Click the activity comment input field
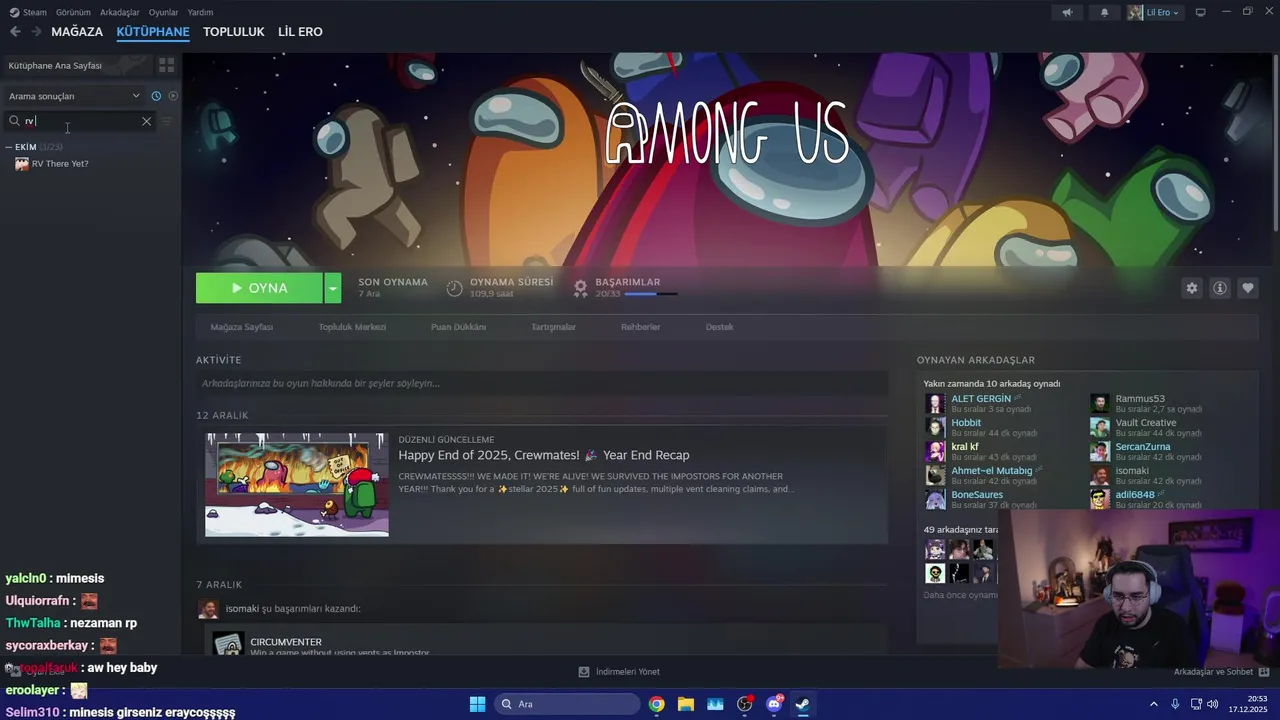This screenshot has width=1280, height=720. (x=542, y=383)
